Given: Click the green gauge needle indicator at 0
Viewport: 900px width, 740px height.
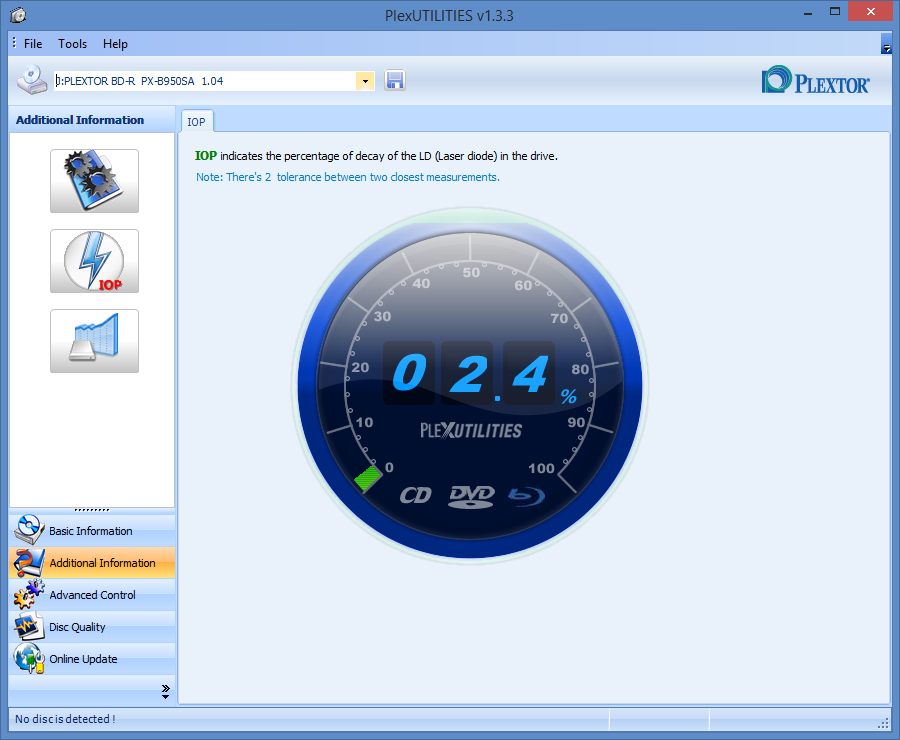Looking at the screenshot, I should click(x=367, y=478).
